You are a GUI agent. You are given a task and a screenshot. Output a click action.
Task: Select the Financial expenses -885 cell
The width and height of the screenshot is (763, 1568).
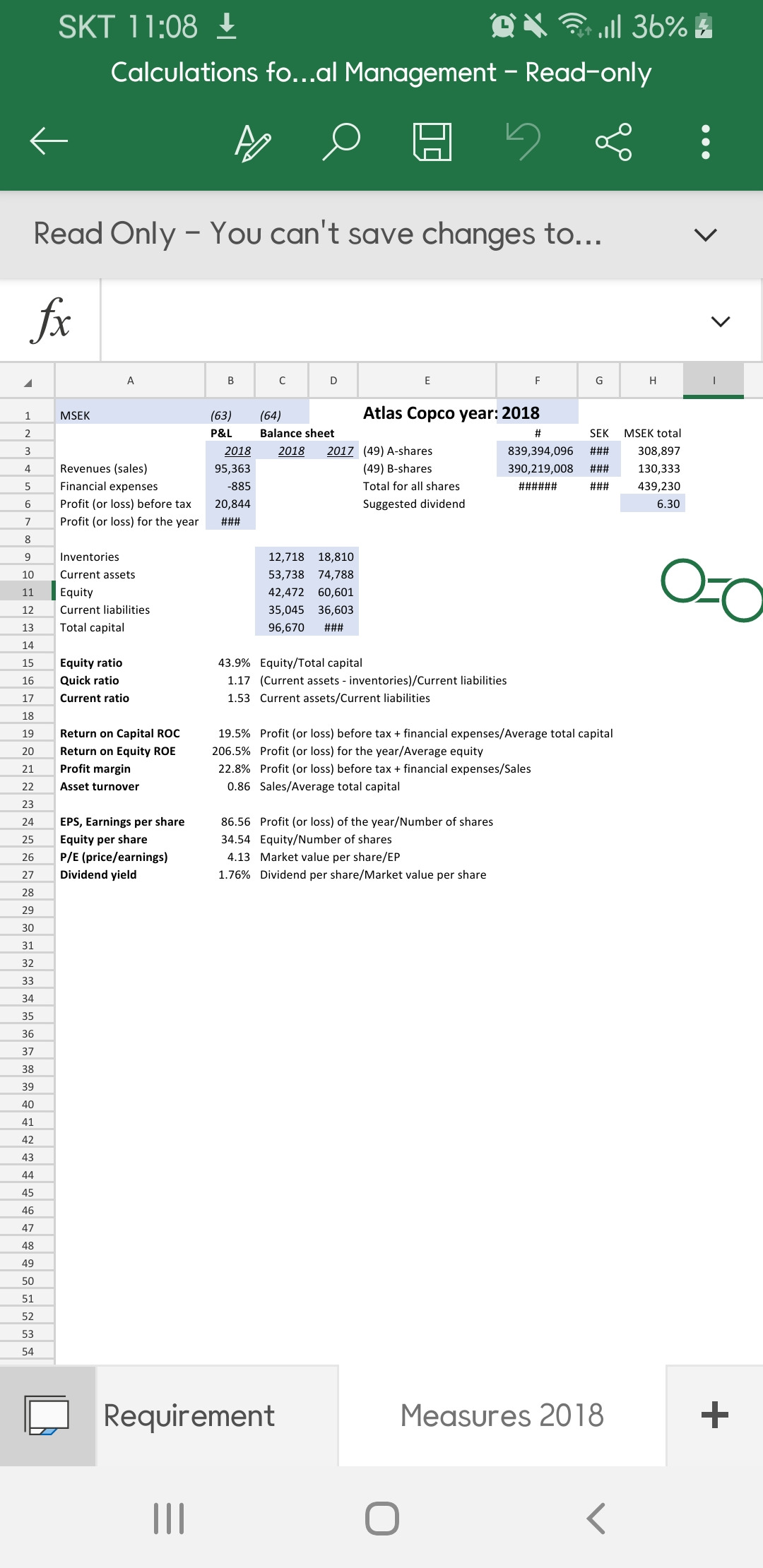click(x=230, y=486)
